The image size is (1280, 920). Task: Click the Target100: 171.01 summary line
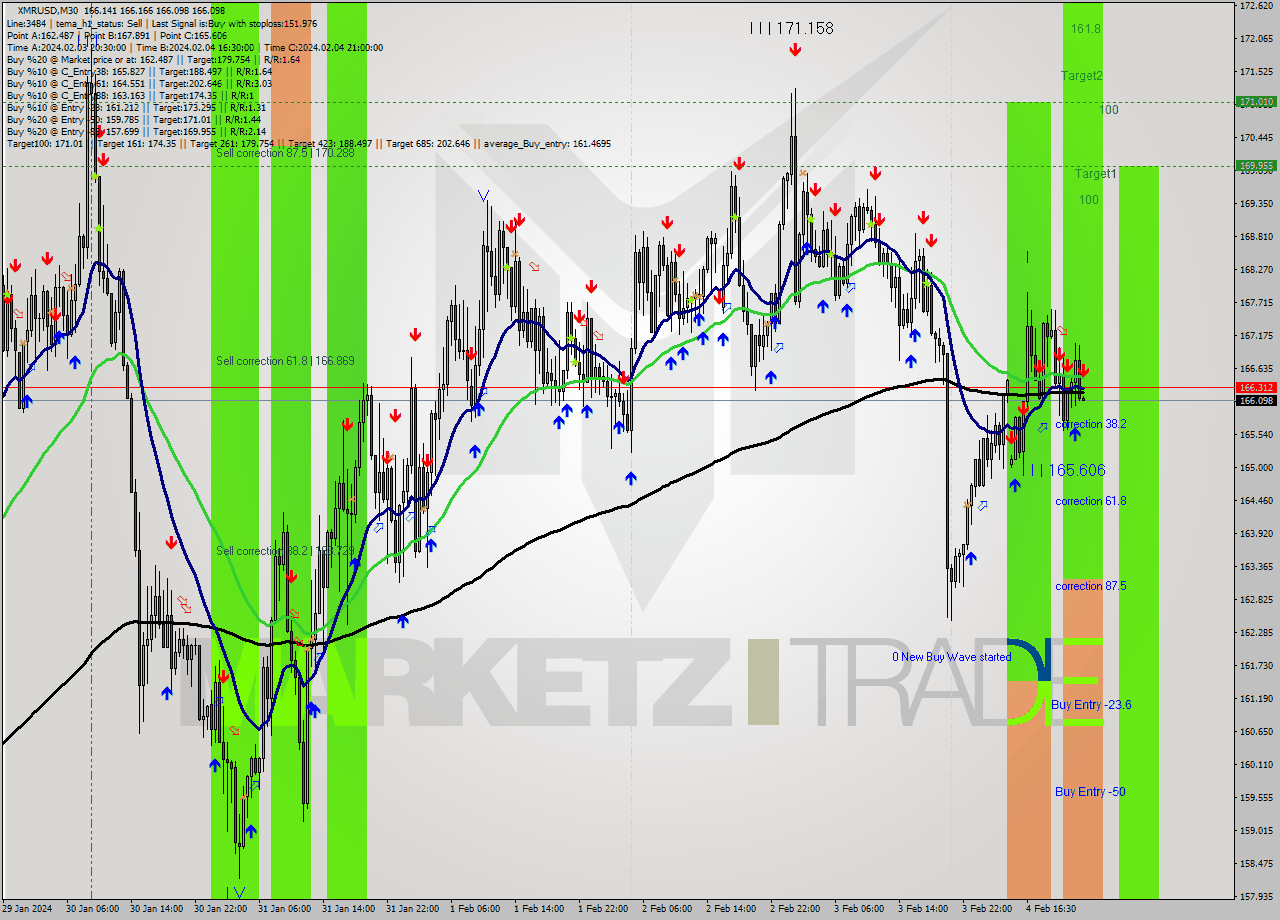pyautogui.click(x=309, y=143)
